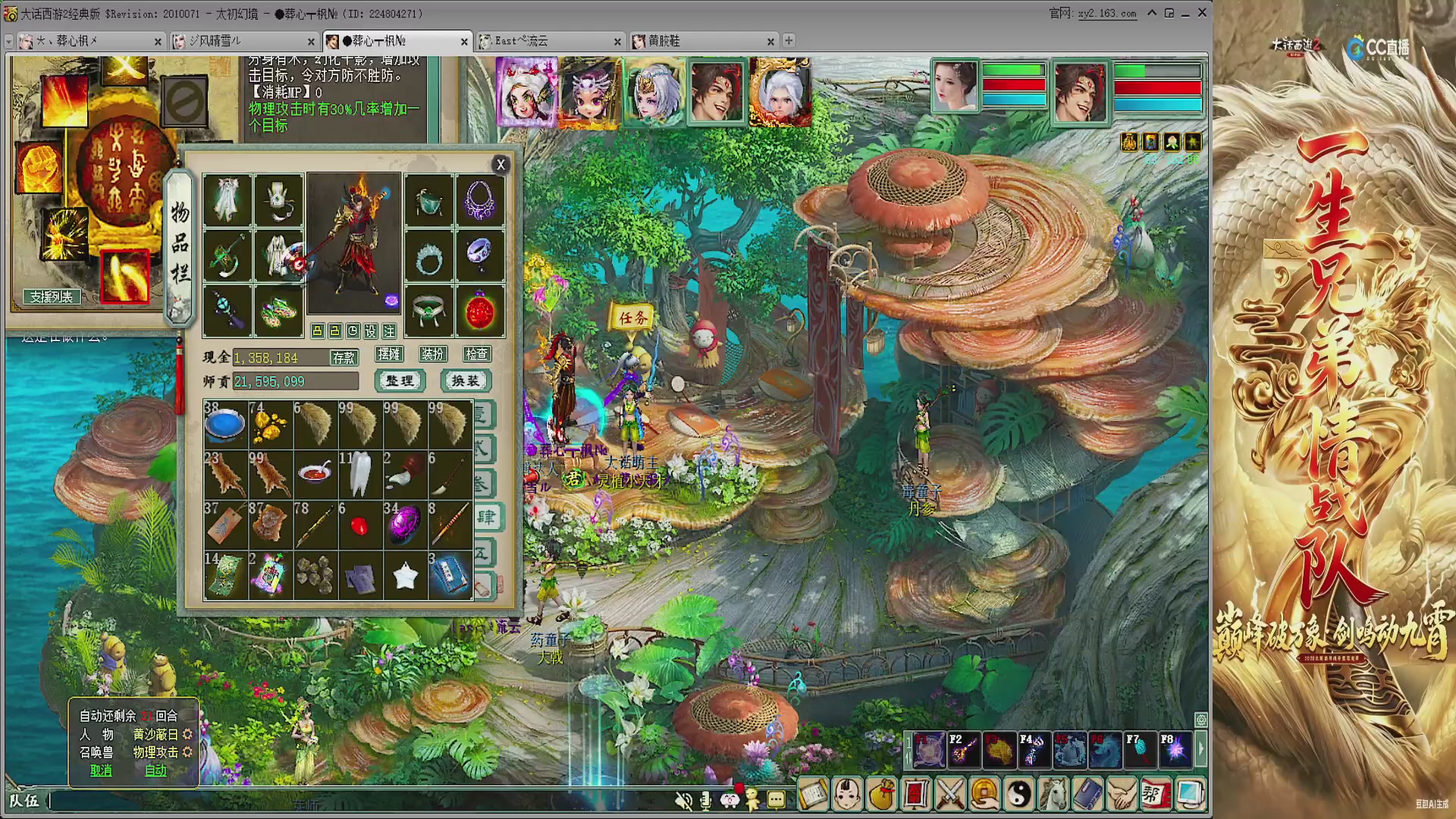Switch to the 大、葬心枫メ tab
The height and width of the screenshot is (819, 1456).
[x=89, y=41]
